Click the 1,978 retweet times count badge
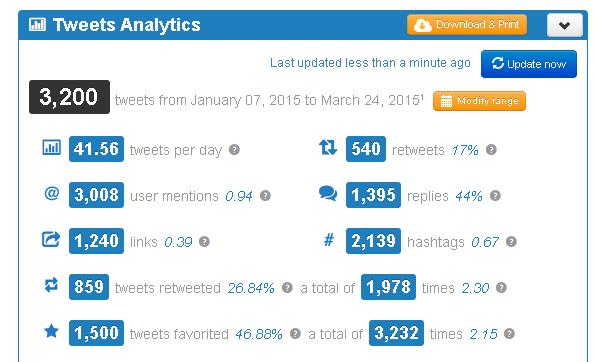This screenshot has width=595, height=362. click(x=388, y=287)
